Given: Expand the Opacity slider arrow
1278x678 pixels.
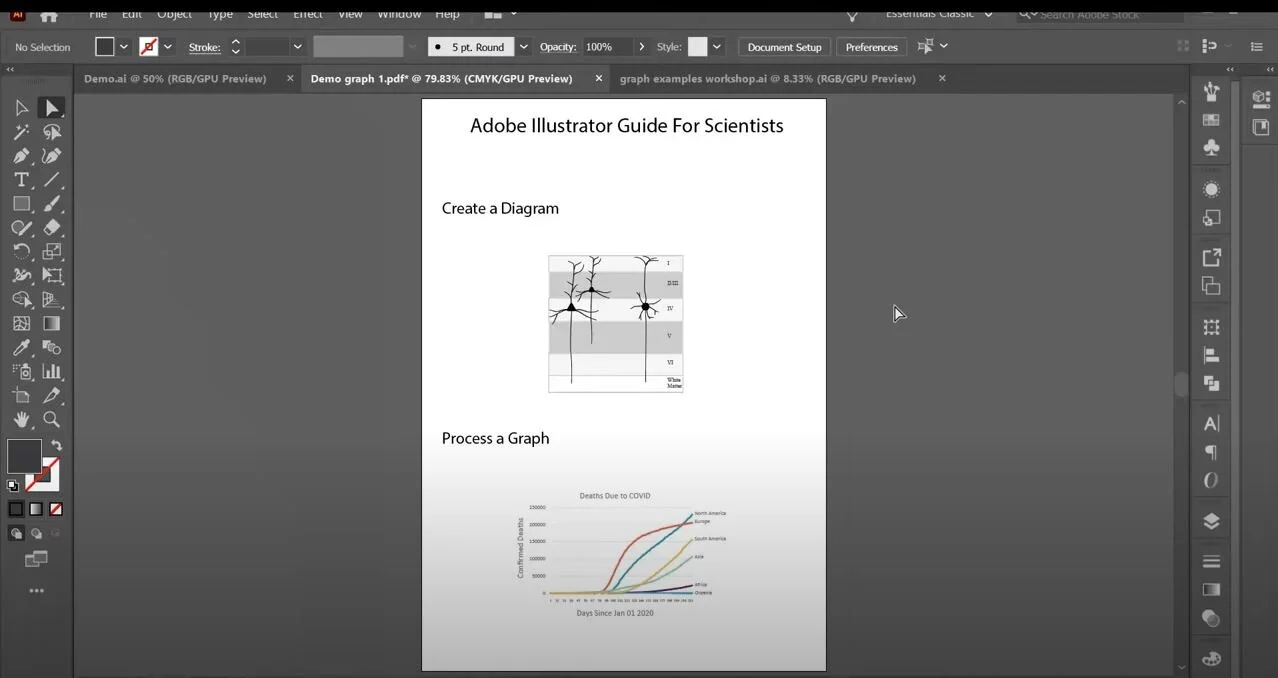Looking at the screenshot, I should coord(642,47).
